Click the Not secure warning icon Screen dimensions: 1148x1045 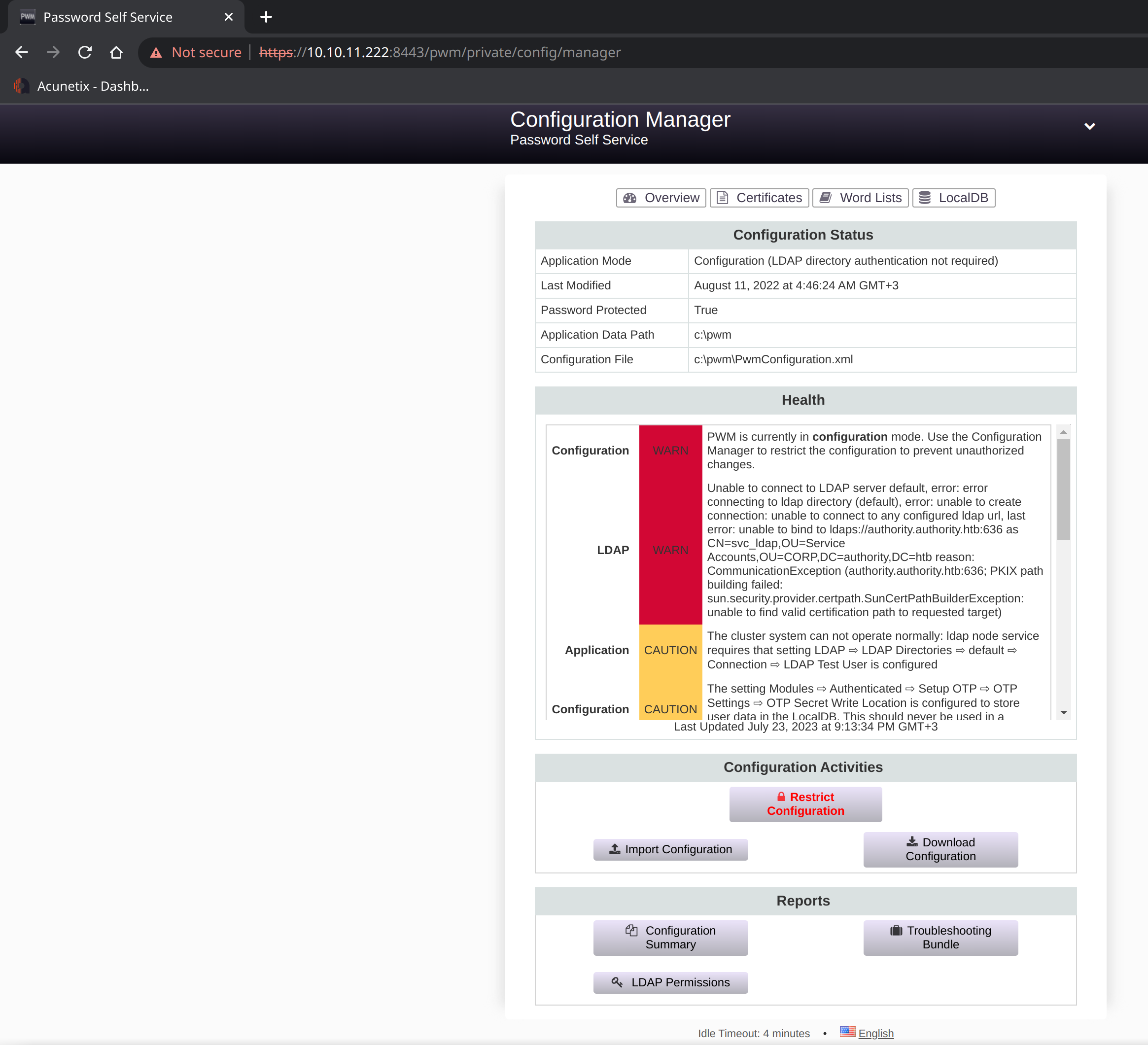click(x=155, y=53)
